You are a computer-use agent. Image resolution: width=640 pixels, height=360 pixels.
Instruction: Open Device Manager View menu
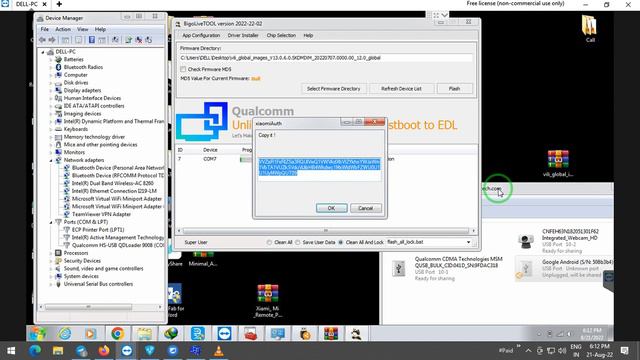pos(82,29)
